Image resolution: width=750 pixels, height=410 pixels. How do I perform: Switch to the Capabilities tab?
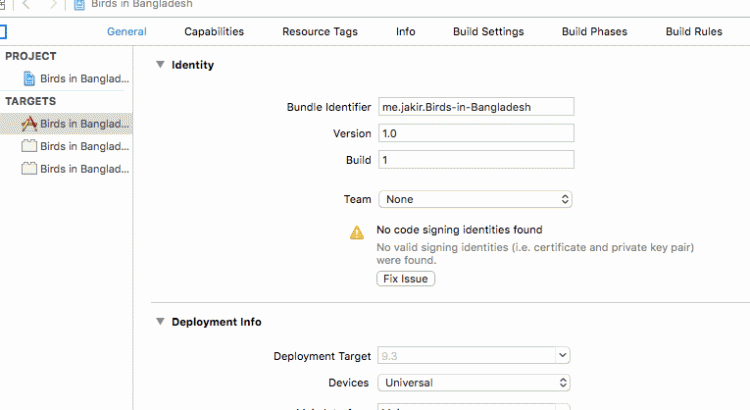(214, 31)
